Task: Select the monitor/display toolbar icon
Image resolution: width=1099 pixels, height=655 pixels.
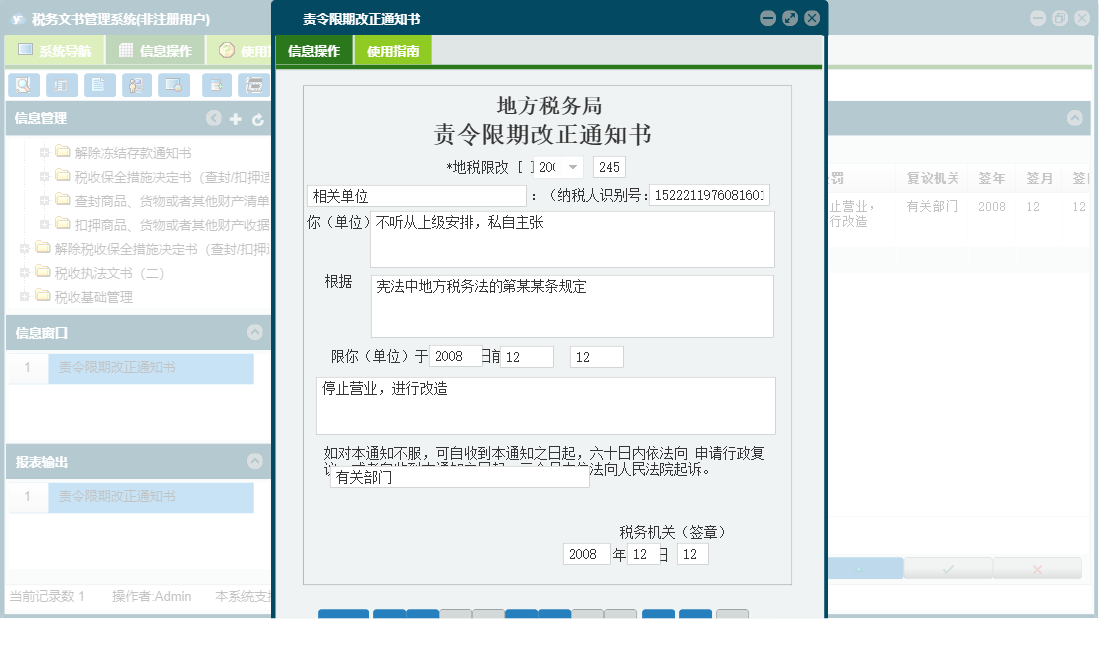Action: [176, 85]
